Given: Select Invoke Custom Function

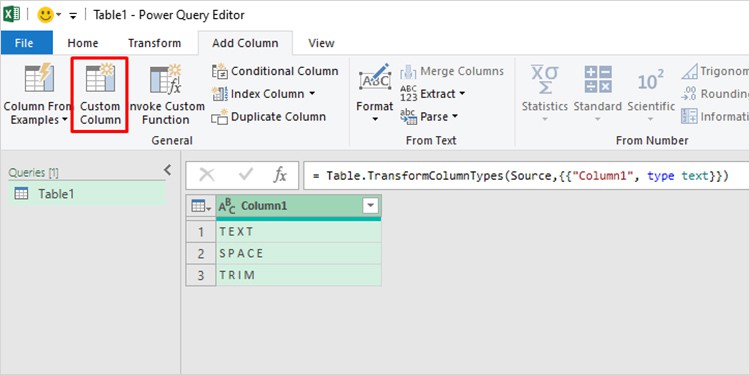Looking at the screenshot, I should [x=166, y=95].
